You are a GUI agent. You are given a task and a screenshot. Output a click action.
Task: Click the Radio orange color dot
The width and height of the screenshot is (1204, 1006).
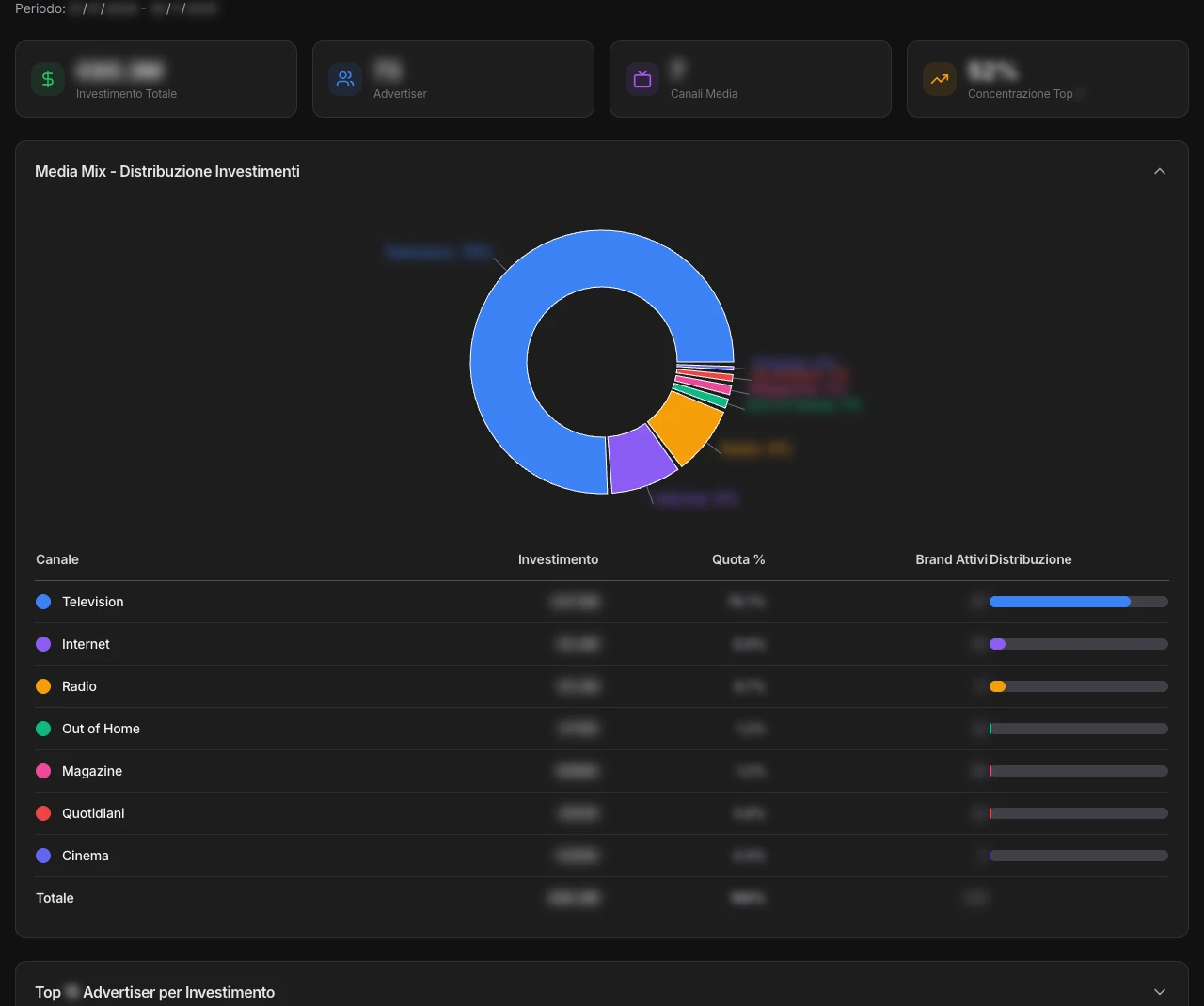pos(43,686)
